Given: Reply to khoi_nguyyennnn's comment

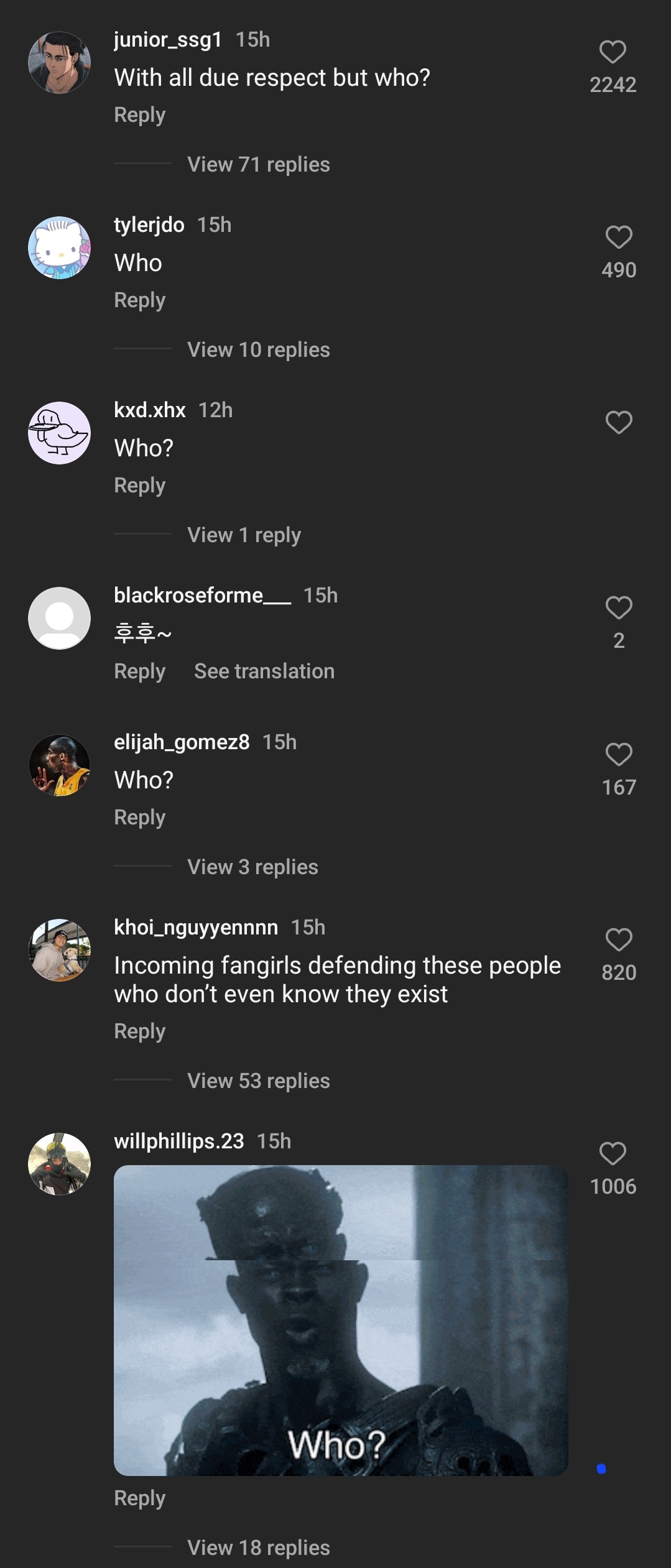Looking at the screenshot, I should click(x=140, y=1031).
